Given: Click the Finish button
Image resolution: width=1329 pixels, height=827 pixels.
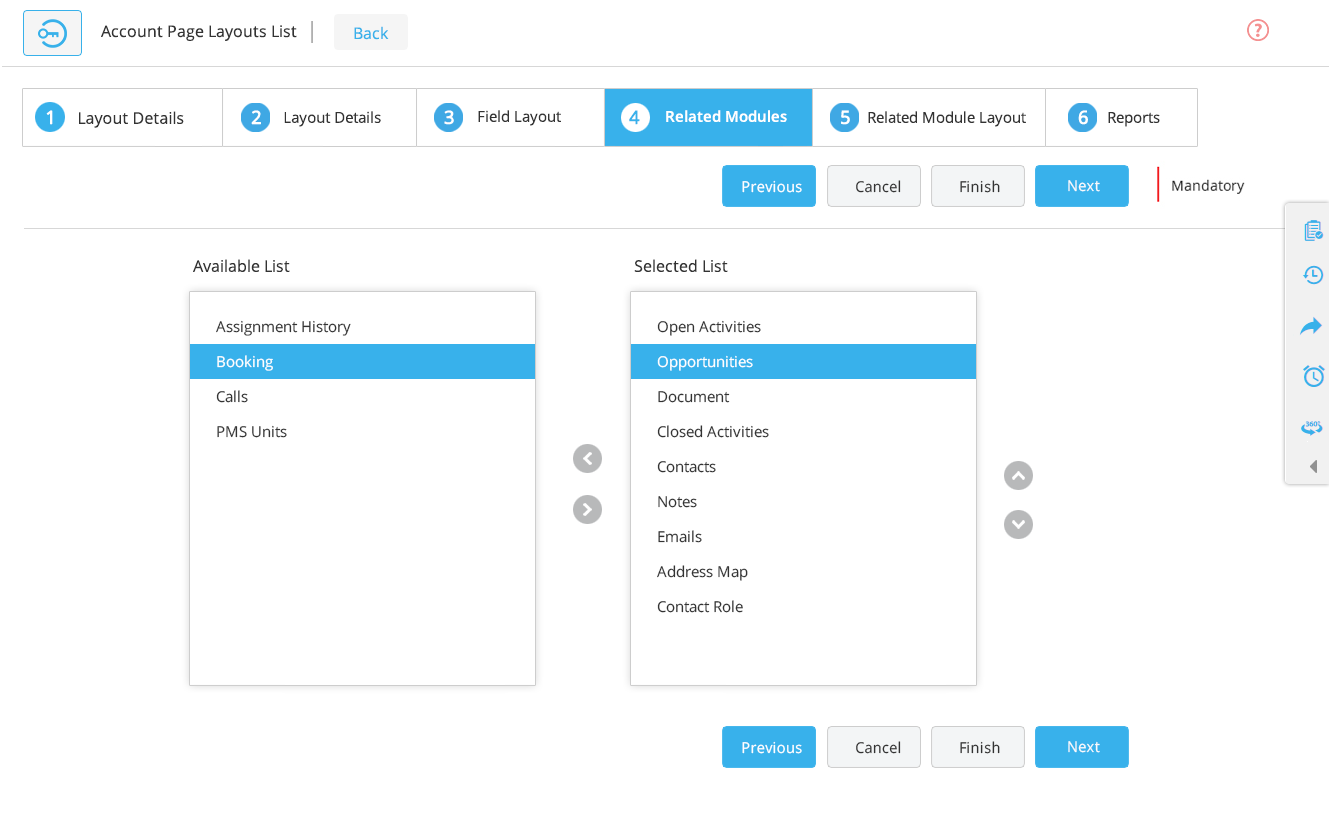Looking at the screenshot, I should point(977,186).
